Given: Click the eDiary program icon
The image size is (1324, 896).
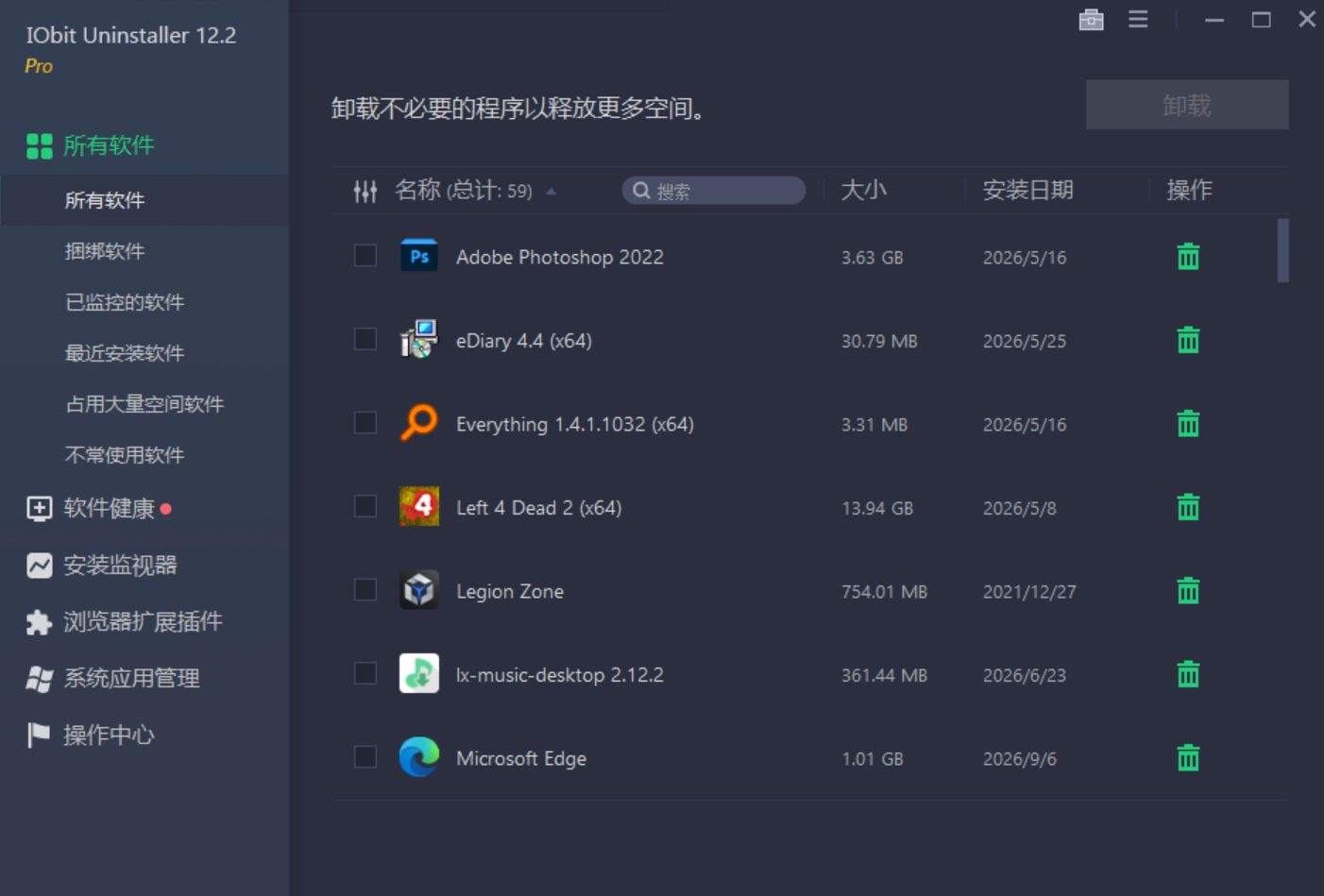Looking at the screenshot, I should (x=419, y=339).
